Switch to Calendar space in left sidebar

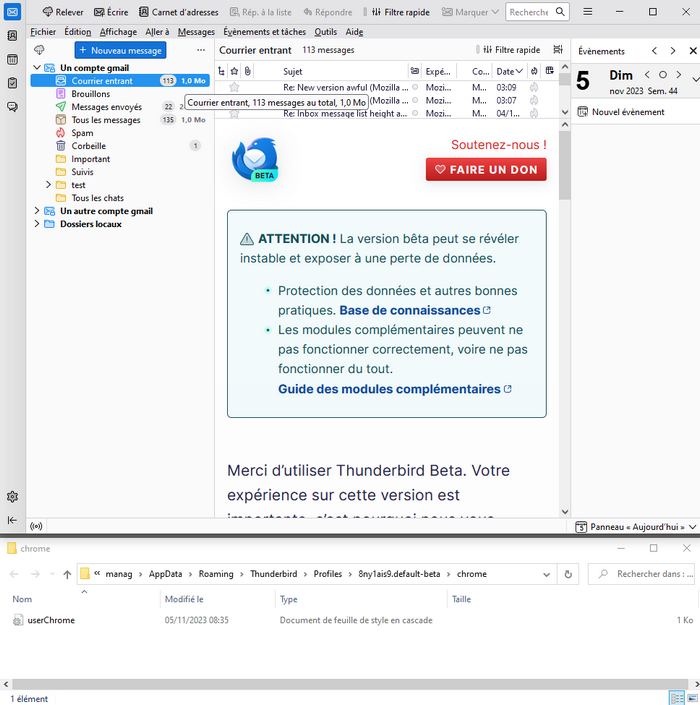point(12,59)
